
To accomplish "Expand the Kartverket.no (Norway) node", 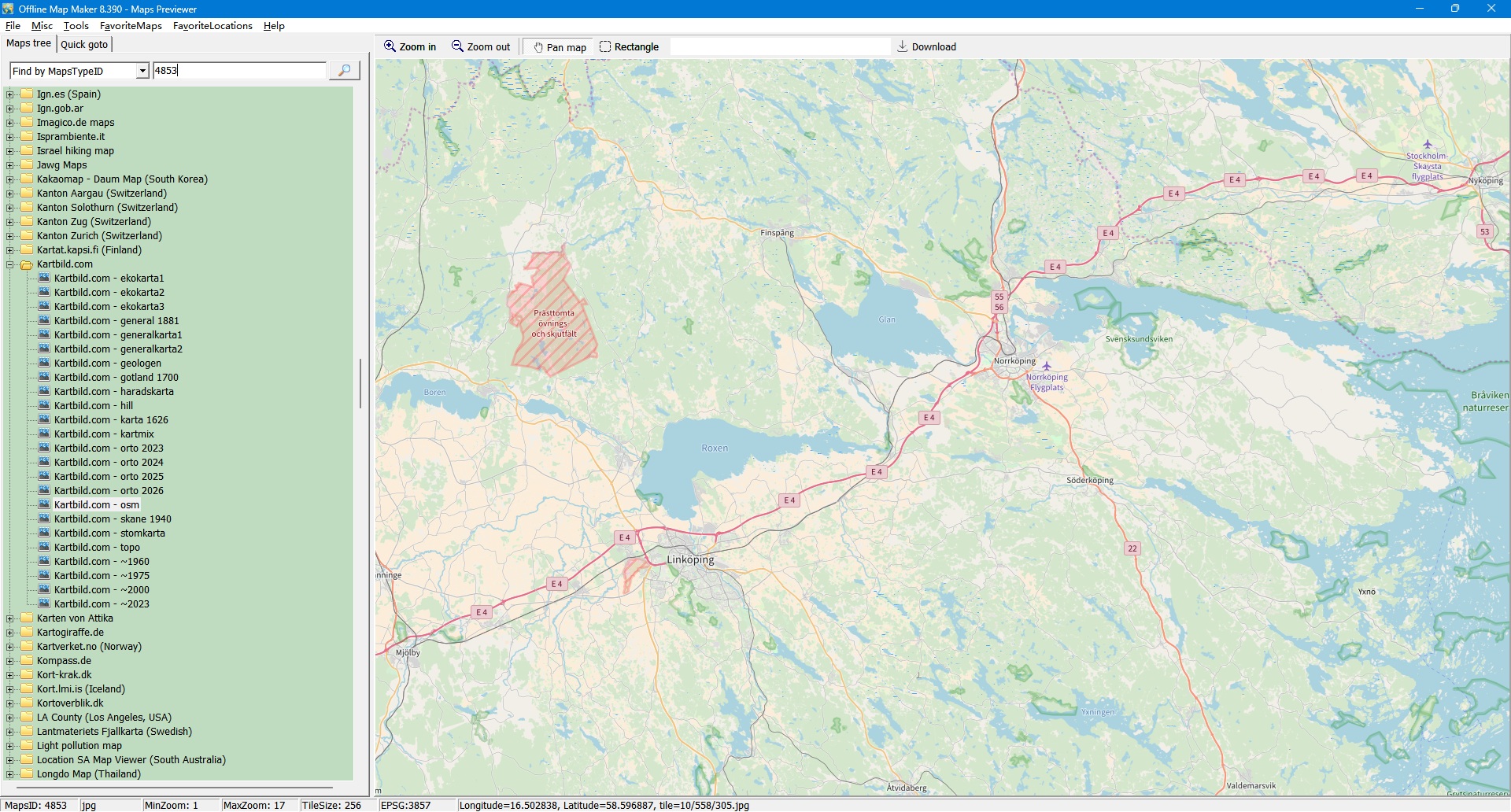I will [x=10, y=648].
